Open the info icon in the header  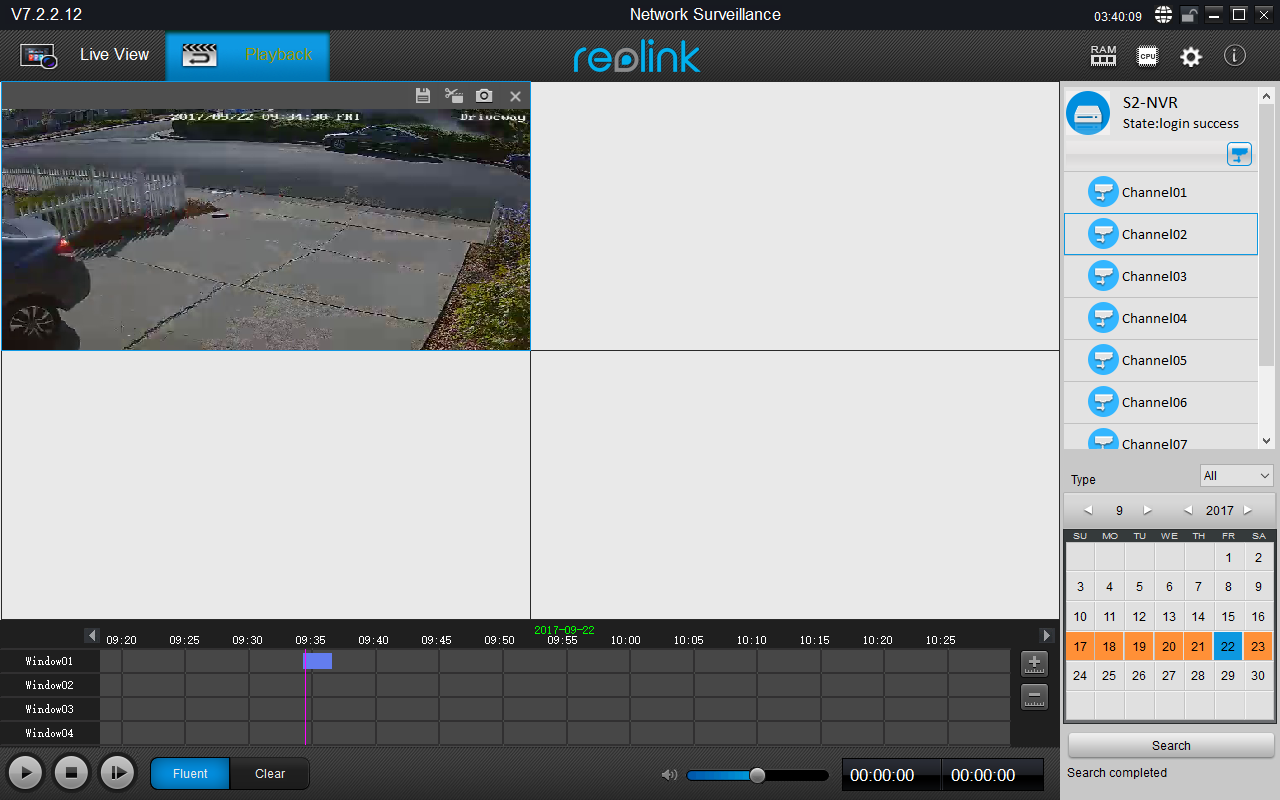[x=1235, y=56]
